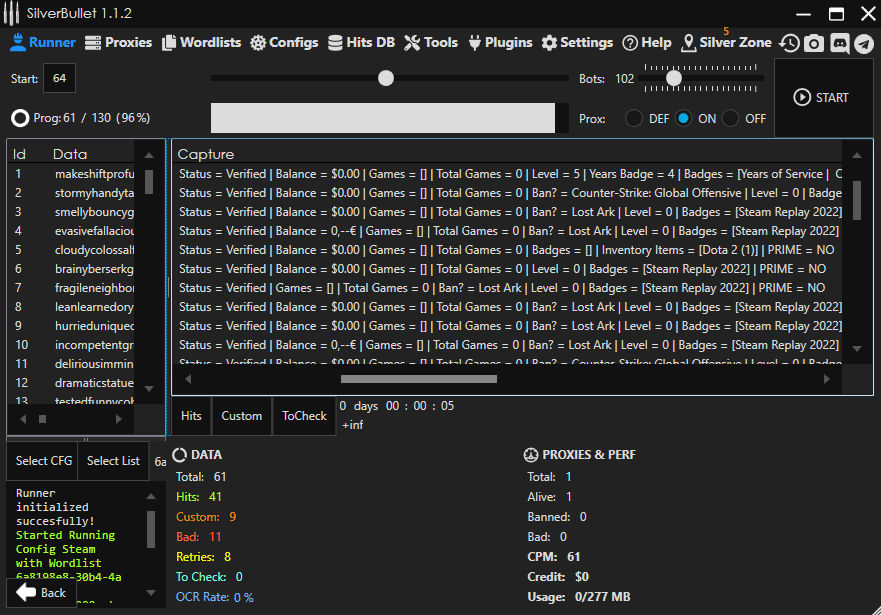Click the Start value input field
Screen dimensions: 881x615
point(59,78)
